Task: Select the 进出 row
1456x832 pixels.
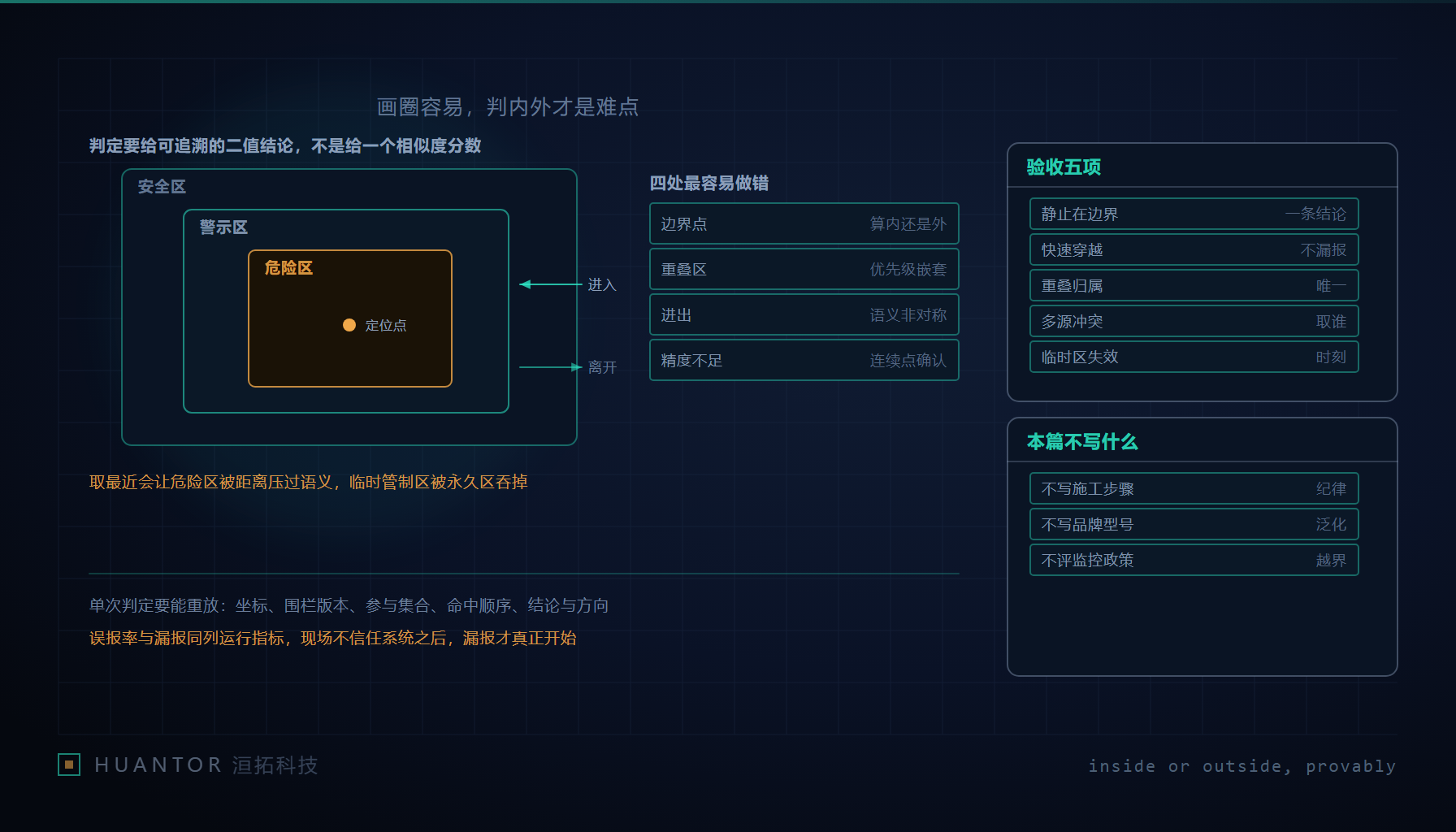Action: (x=804, y=314)
